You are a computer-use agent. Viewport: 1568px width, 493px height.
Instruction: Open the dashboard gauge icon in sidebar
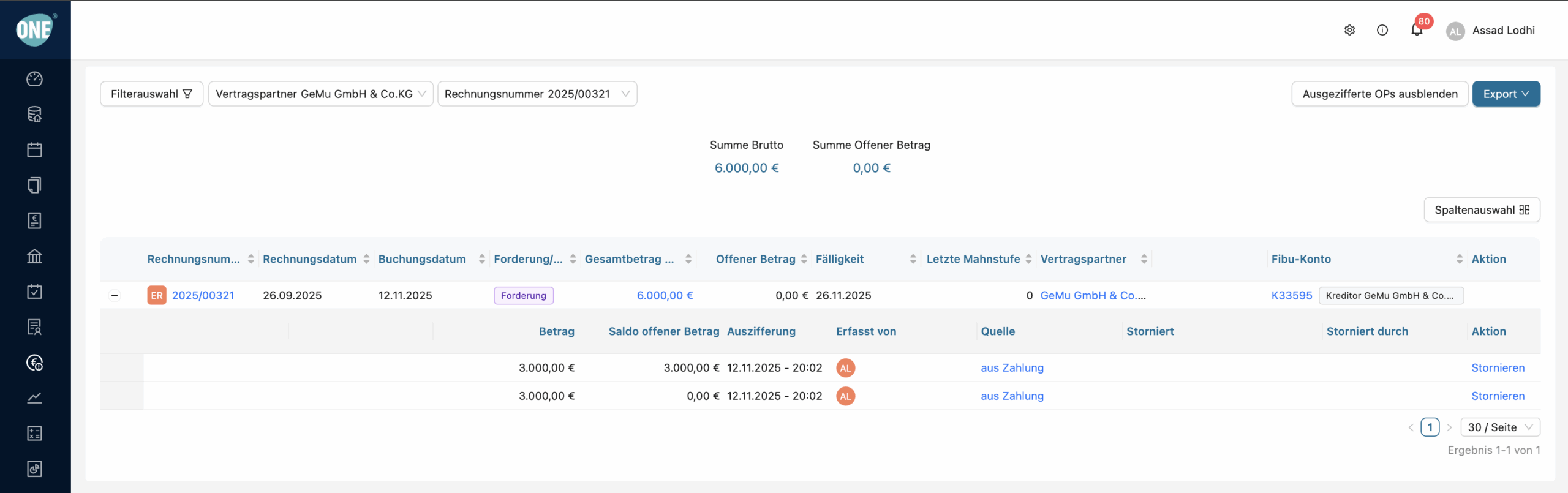[35, 79]
